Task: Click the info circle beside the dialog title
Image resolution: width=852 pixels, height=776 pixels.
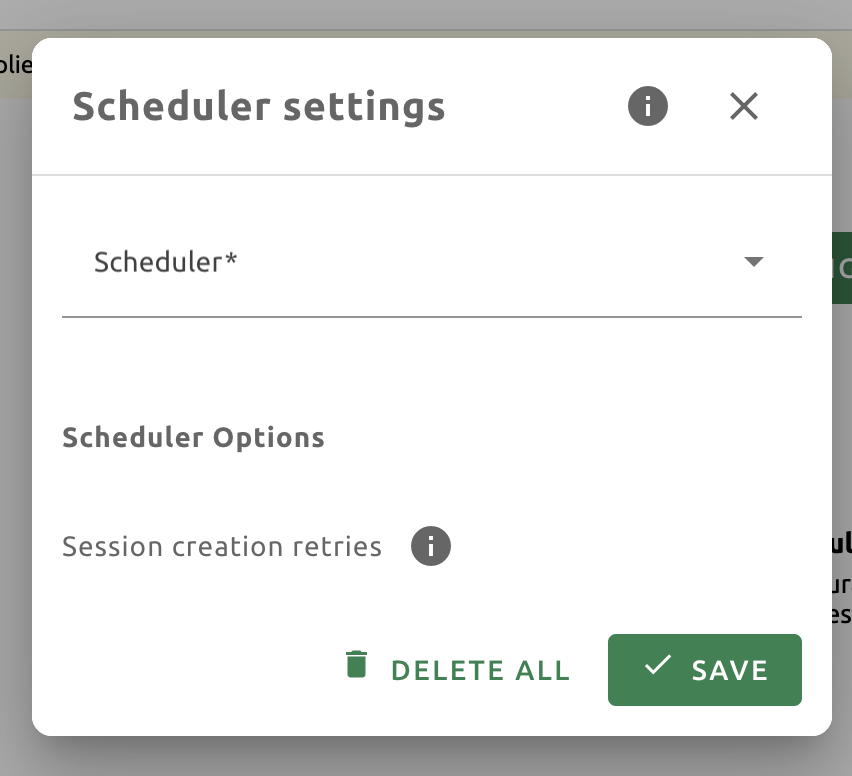Action: [x=647, y=106]
